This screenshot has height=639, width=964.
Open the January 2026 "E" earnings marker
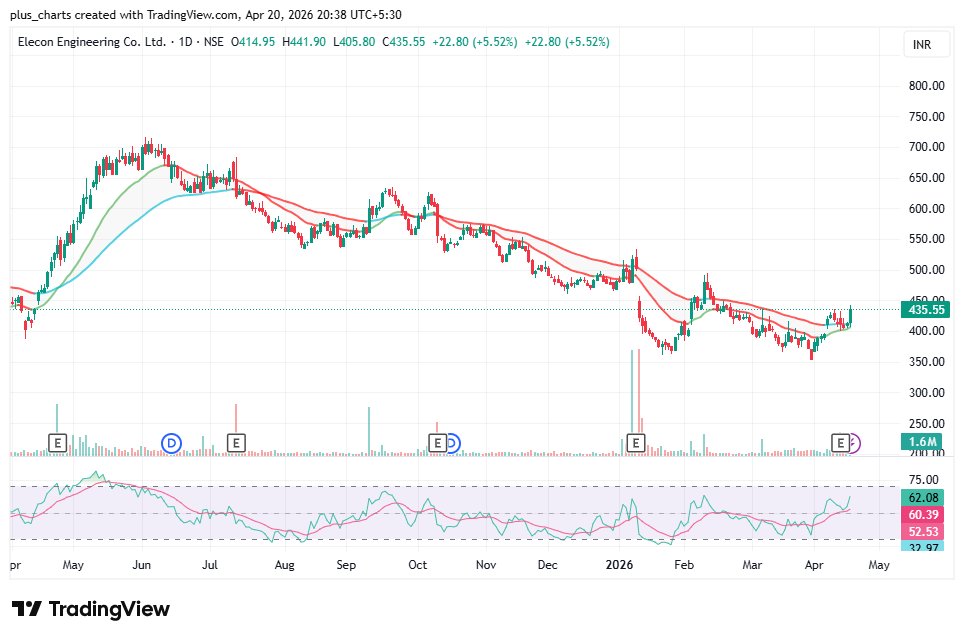(635, 441)
